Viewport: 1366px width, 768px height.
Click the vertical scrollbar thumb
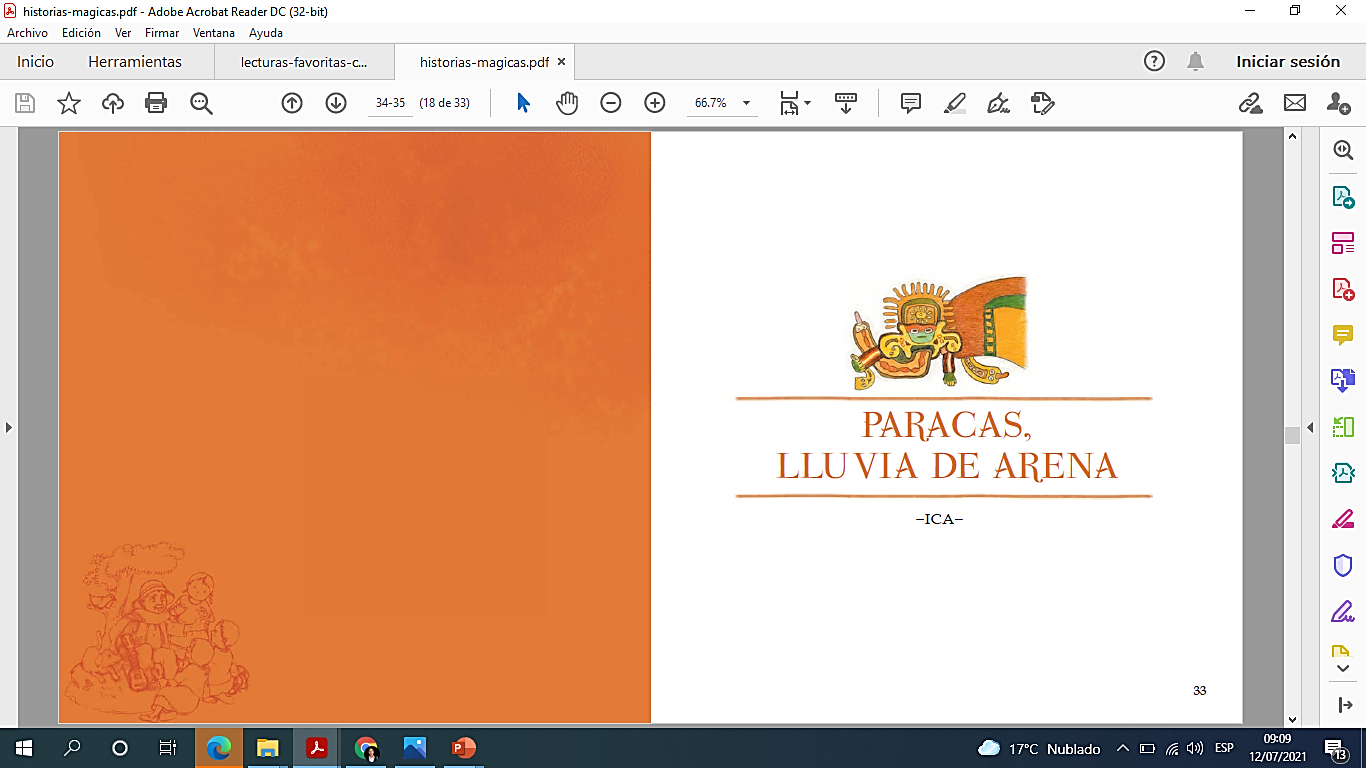coord(1292,434)
